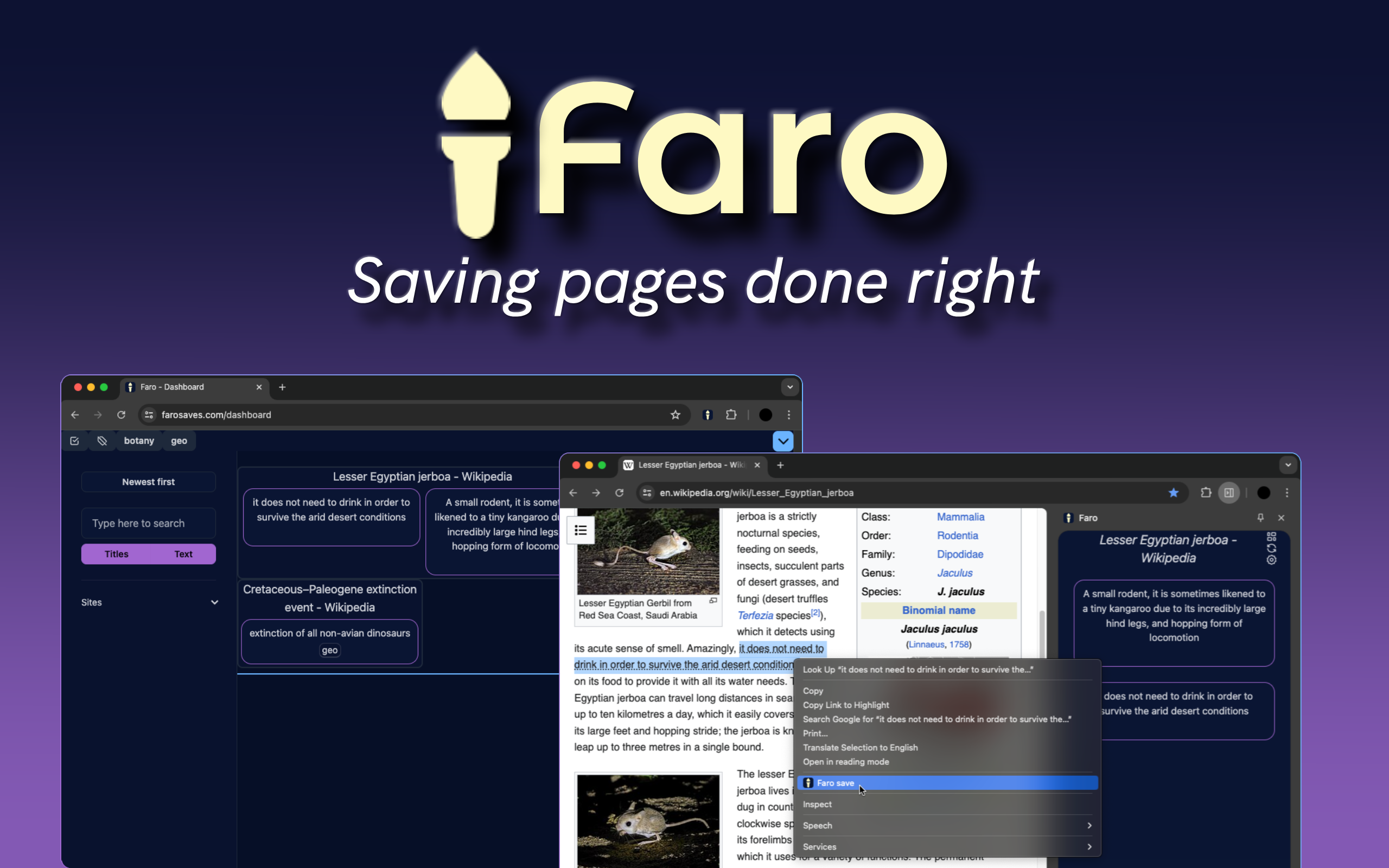Toggle the geo tag filter in tag bar
This screenshot has width=1389, height=868.
pyautogui.click(x=179, y=441)
